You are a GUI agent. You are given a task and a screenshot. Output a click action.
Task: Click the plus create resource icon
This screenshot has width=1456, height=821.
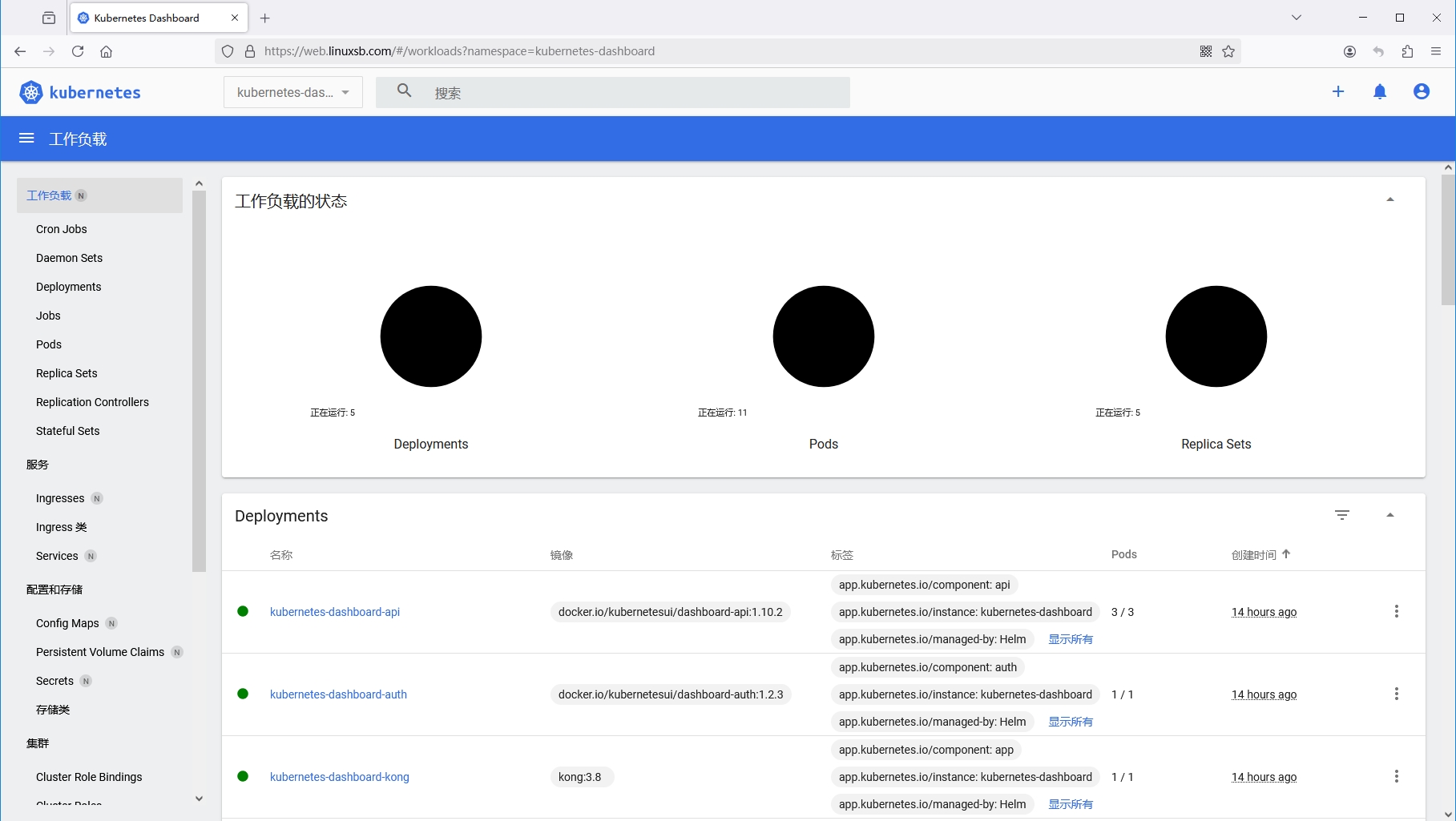click(x=1338, y=92)
